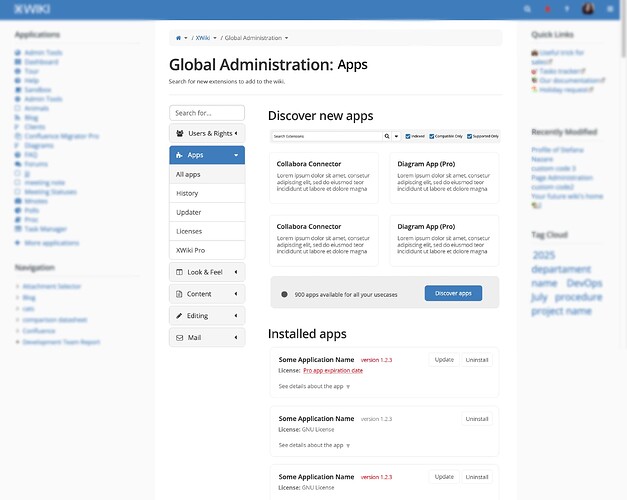Click the 2025 tag in Tag Cloud

(544, 255)
